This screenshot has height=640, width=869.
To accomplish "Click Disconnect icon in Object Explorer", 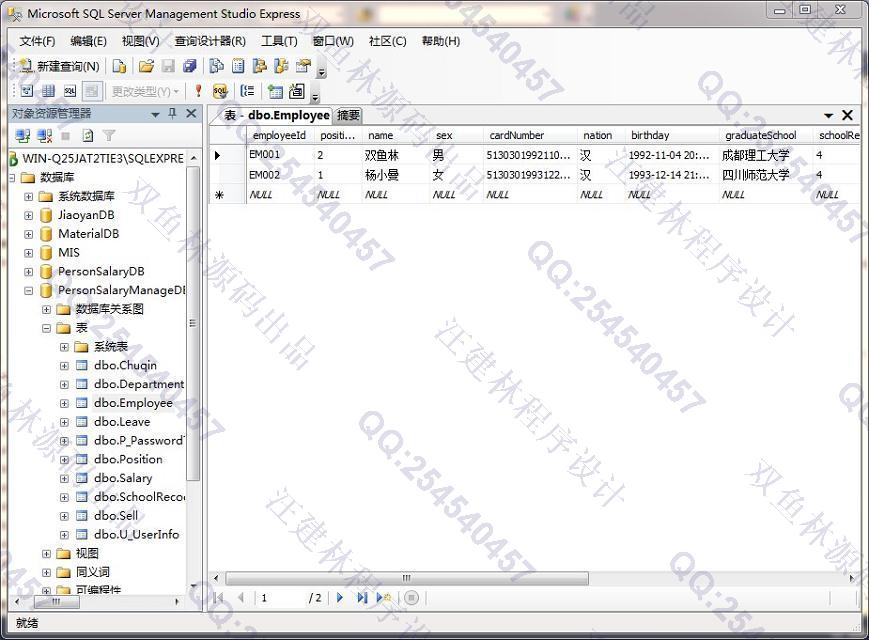I will 44,136.
